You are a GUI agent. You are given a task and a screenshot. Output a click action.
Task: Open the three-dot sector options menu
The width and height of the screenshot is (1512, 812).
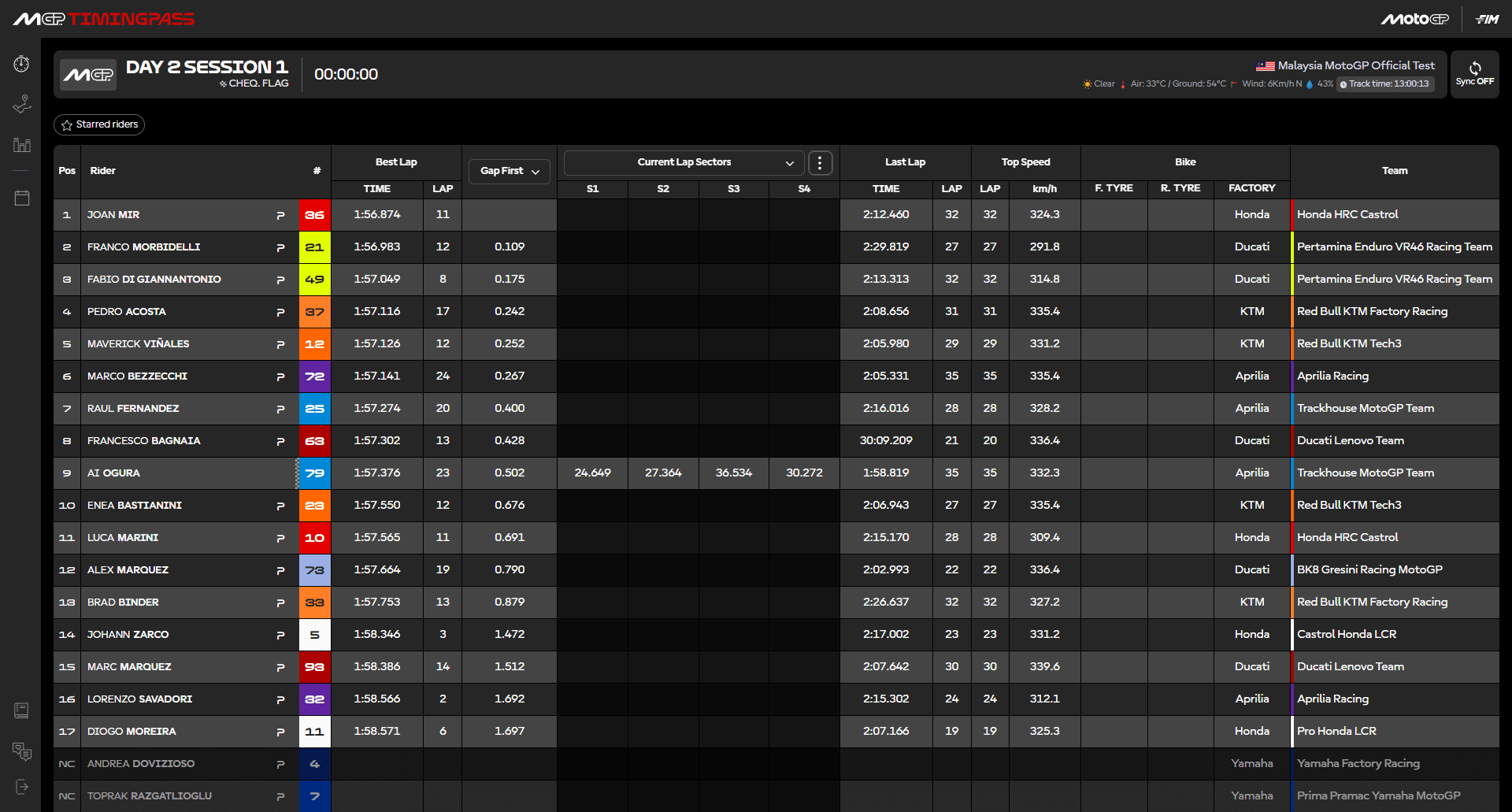click(x=820, y=163)
